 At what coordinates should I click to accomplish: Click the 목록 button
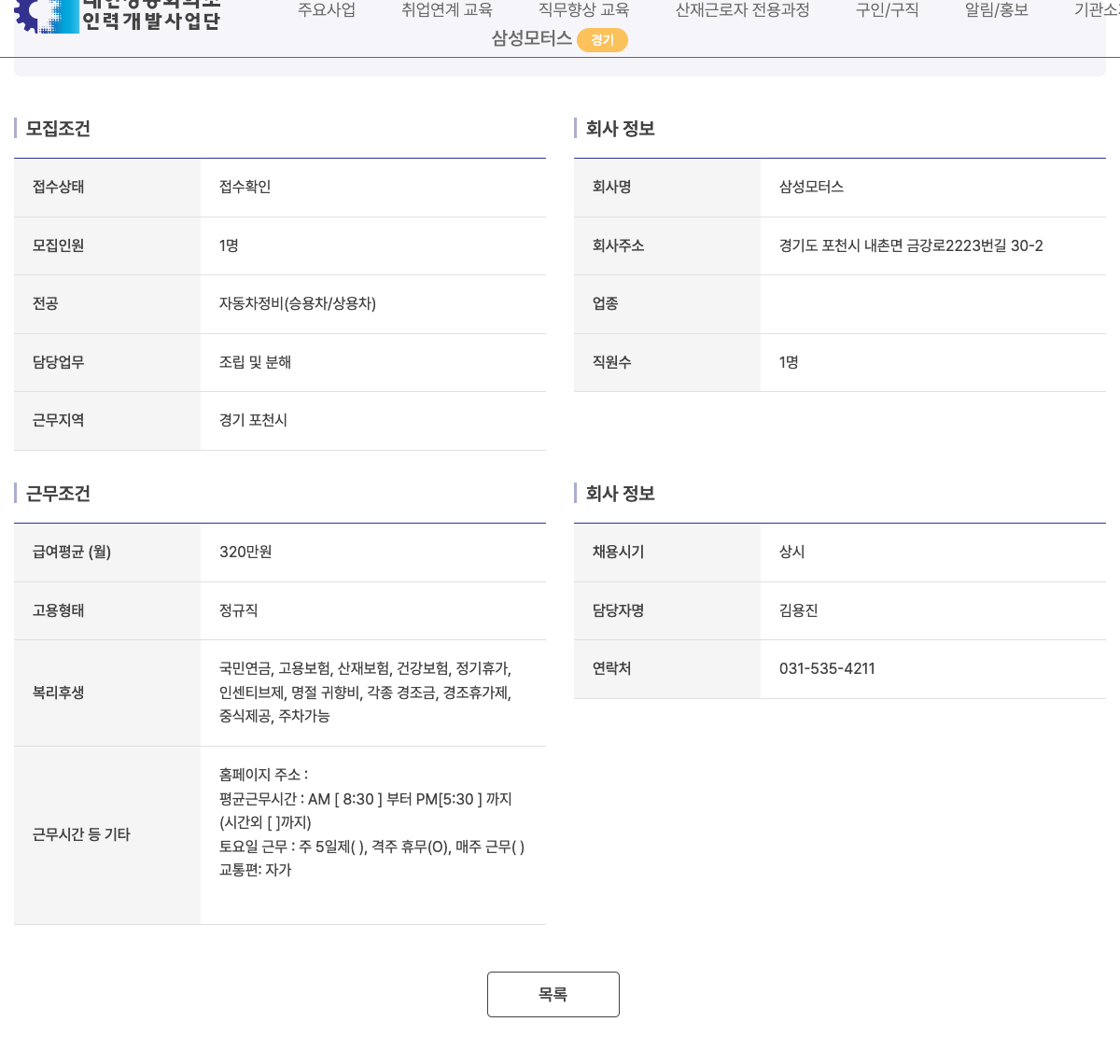point(553,994)
